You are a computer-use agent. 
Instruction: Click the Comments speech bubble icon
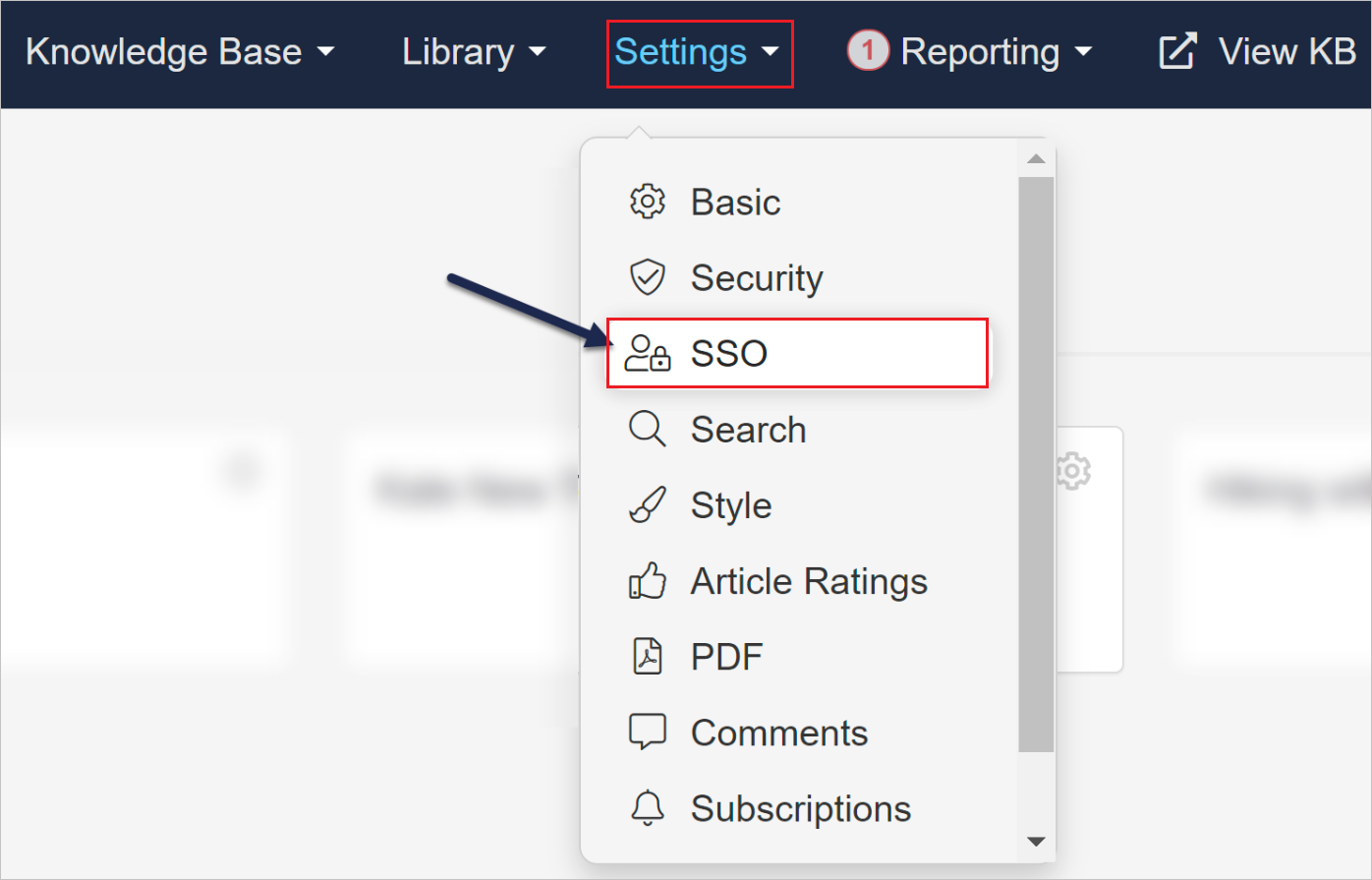tap(647, 732)
